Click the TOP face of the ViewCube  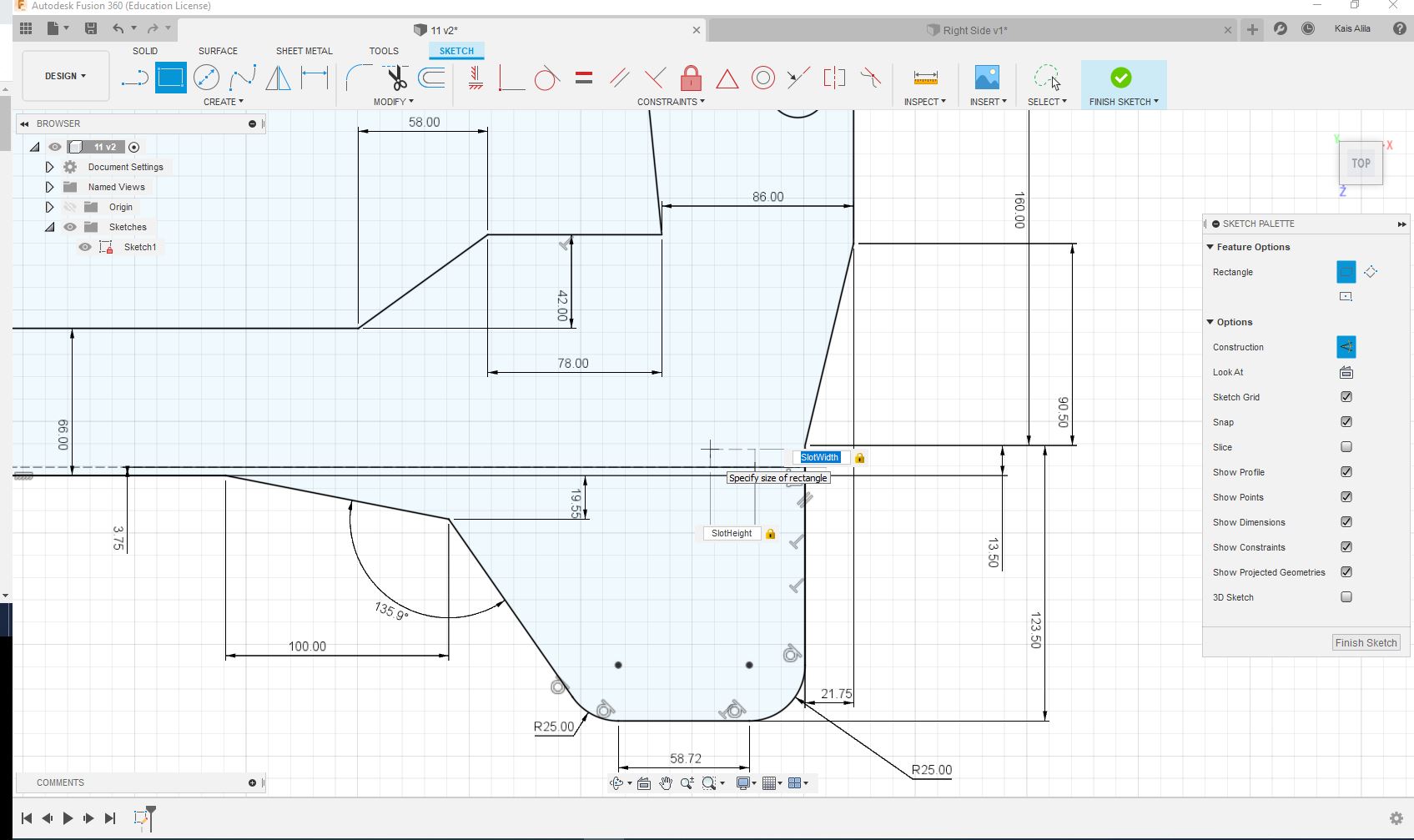pos(1361,163)
